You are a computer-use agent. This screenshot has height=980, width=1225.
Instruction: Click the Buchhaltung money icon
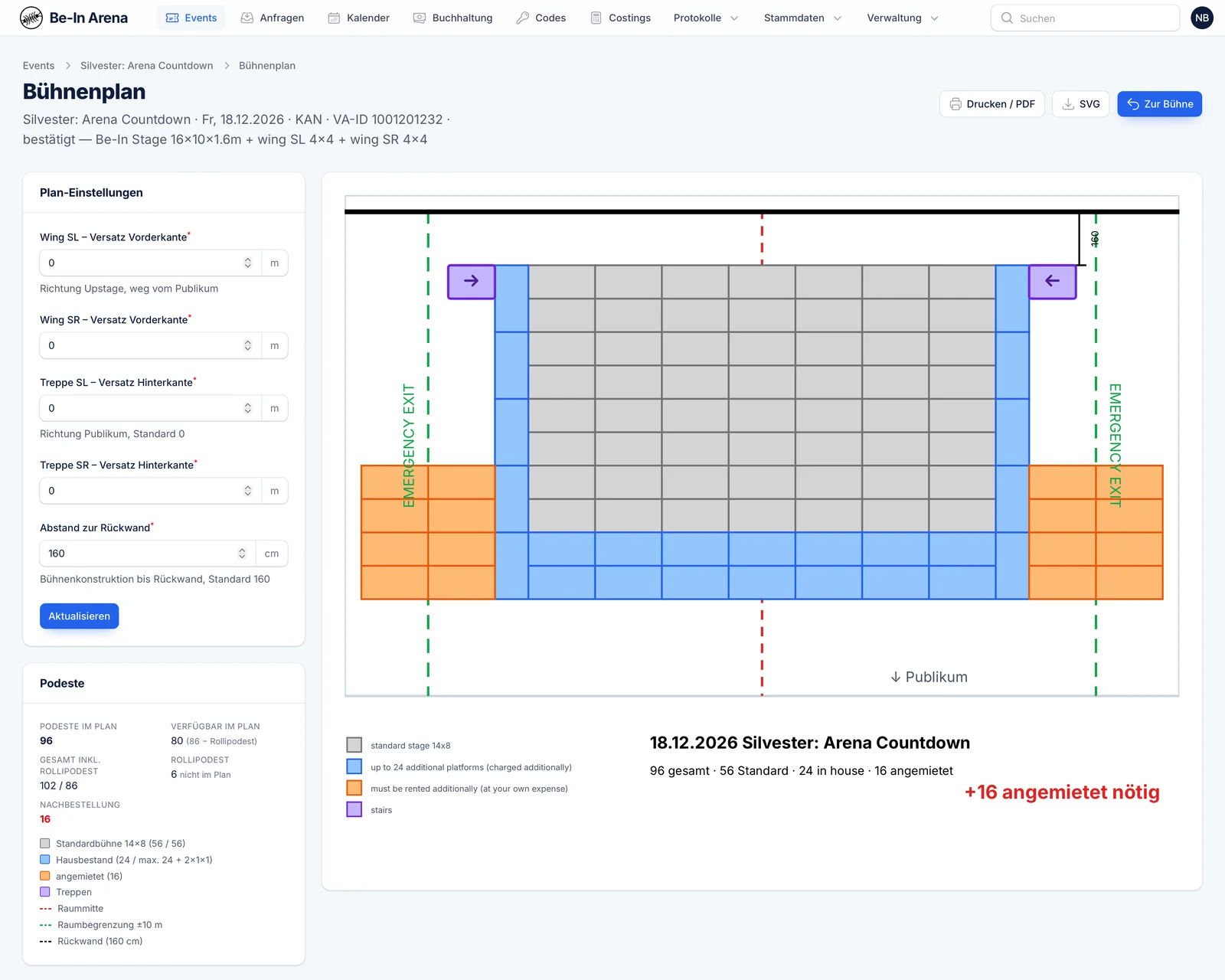click(420, 18)
